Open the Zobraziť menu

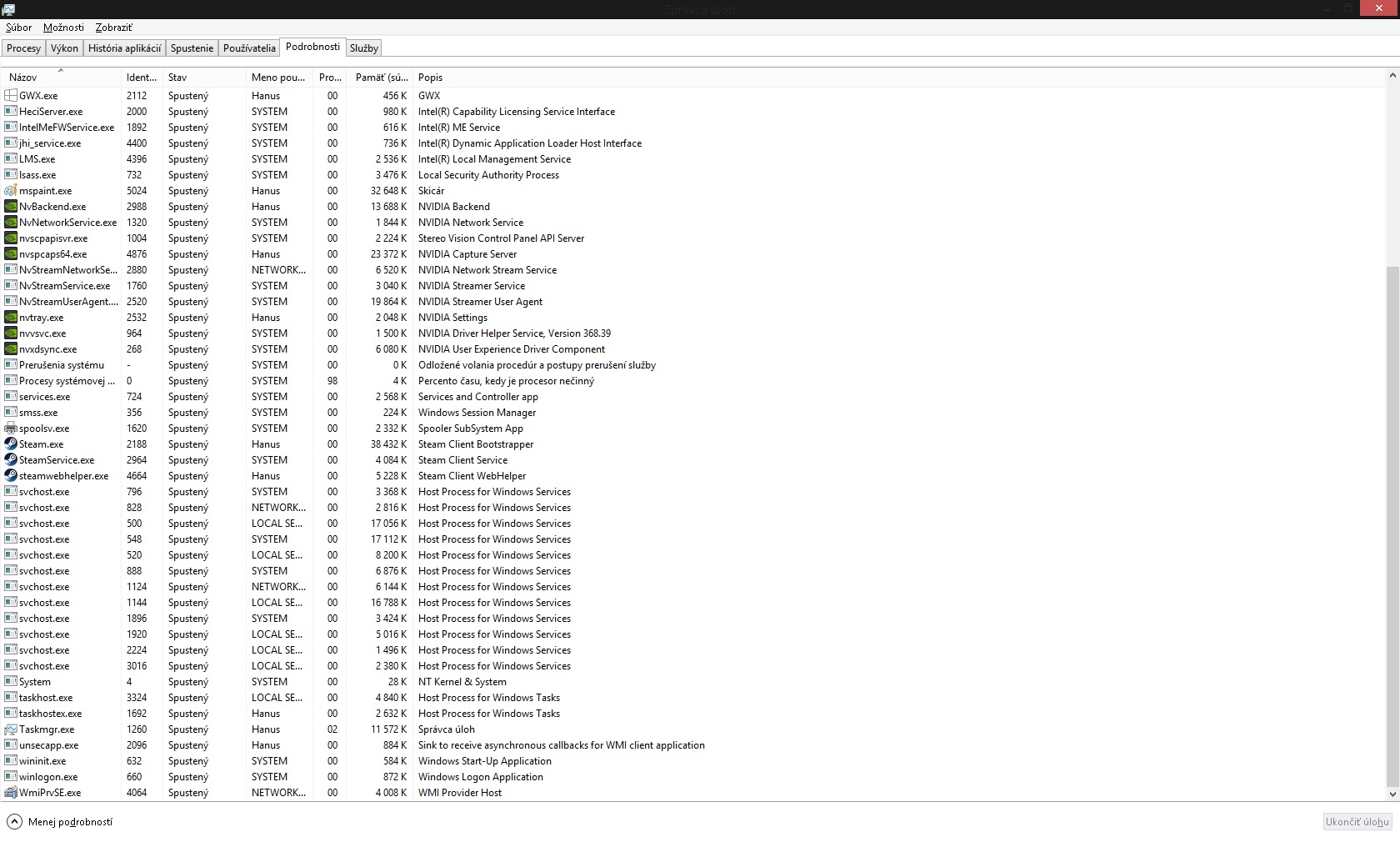(x=113, y=28)
